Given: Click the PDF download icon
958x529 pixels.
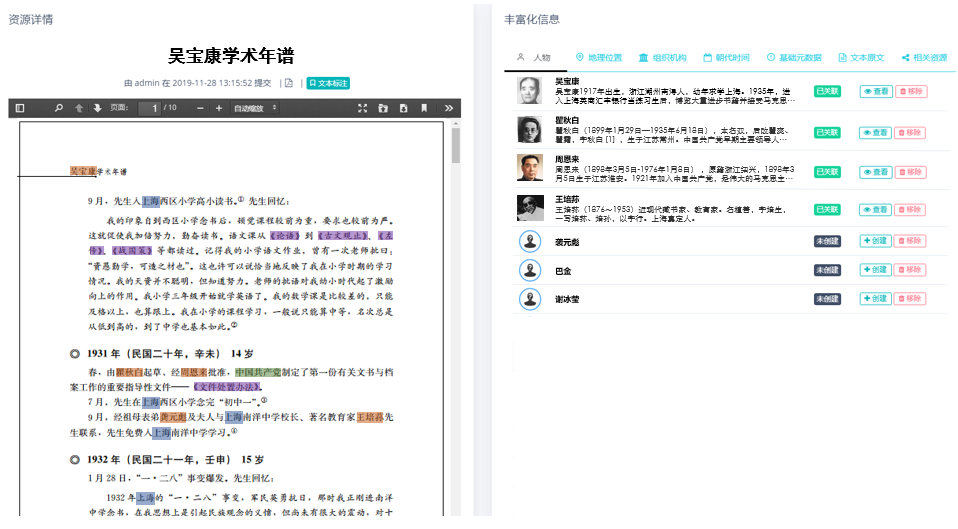Looking at the screenshot, I should pyautogui.click(x=403, y=108).
